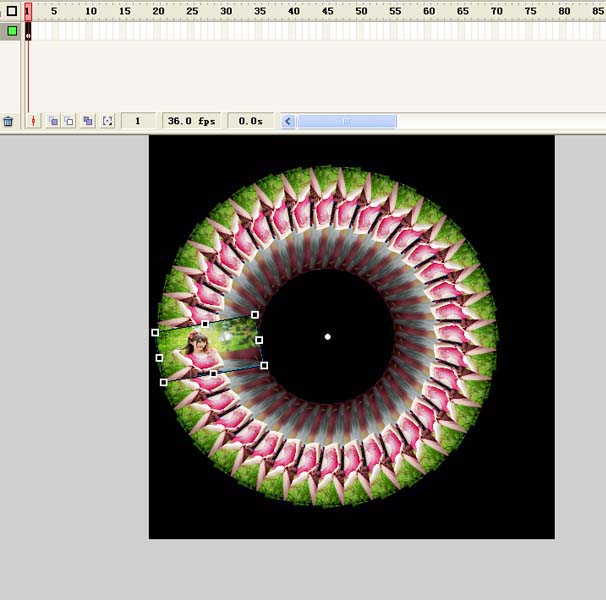606x600 pixels.
Task: Move playhead to frame 65 on ruler
Action: [x=463, y=11]
